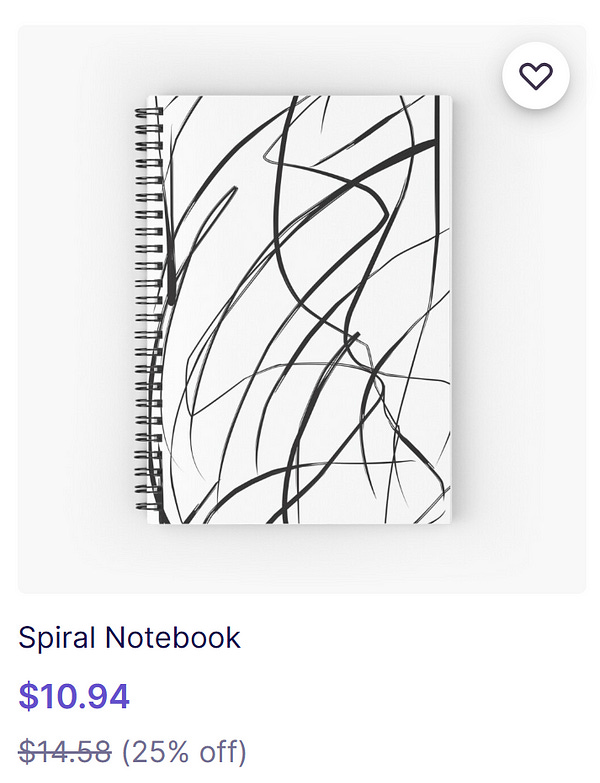Click the $10.94 sale price
This screenshot has height=783, width=600.
[74, 696]
